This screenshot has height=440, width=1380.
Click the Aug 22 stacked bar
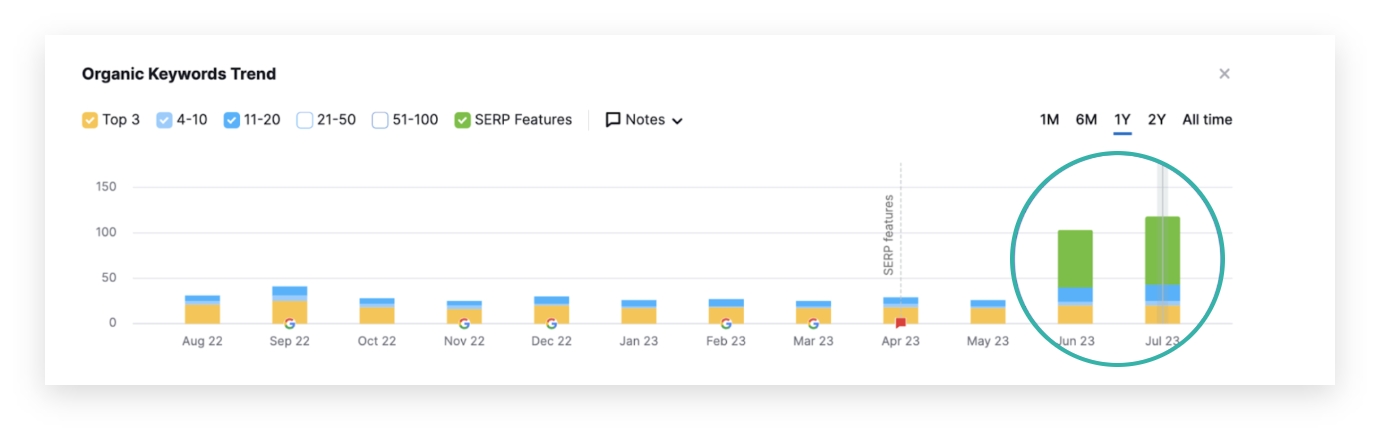[202, 309]
